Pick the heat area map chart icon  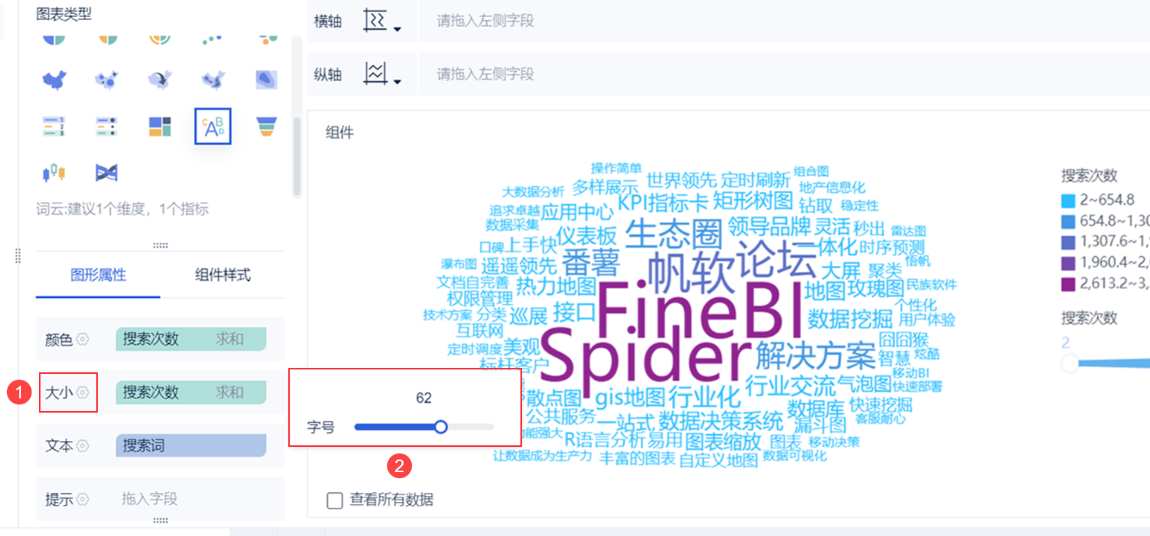pos(266,80)
